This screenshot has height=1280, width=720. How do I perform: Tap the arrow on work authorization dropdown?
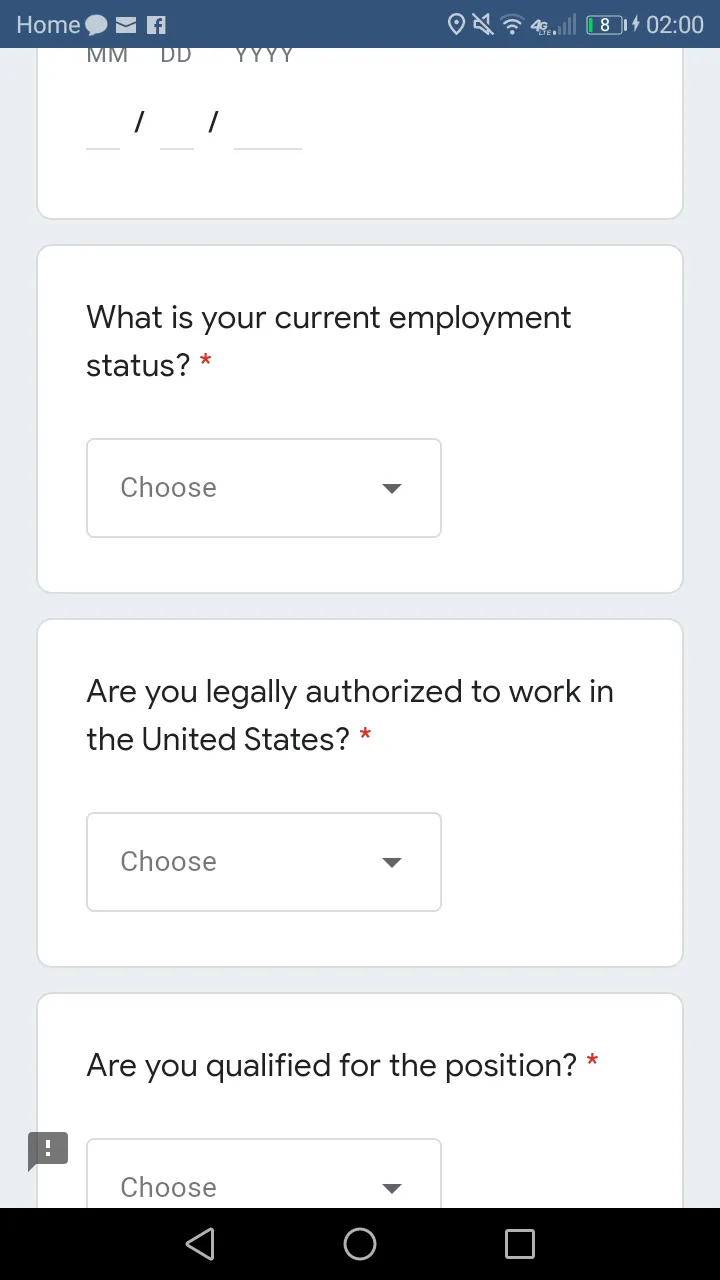point(392,863)
